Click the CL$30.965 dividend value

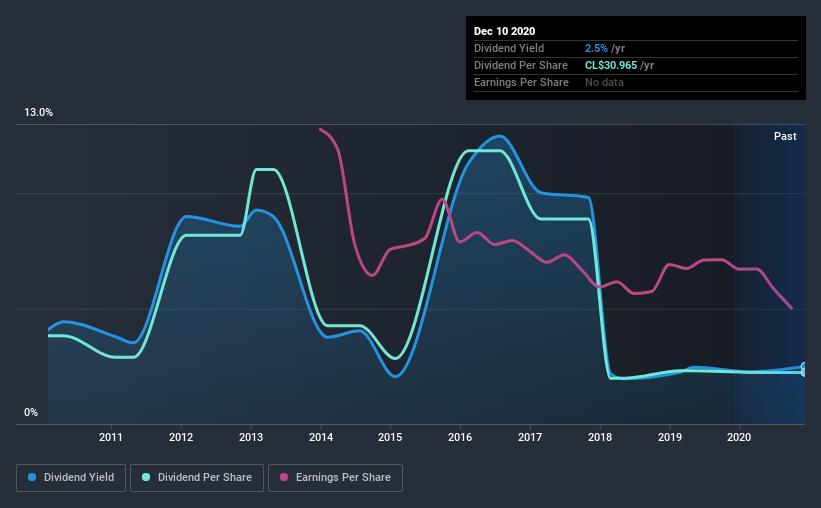[611, 65]
